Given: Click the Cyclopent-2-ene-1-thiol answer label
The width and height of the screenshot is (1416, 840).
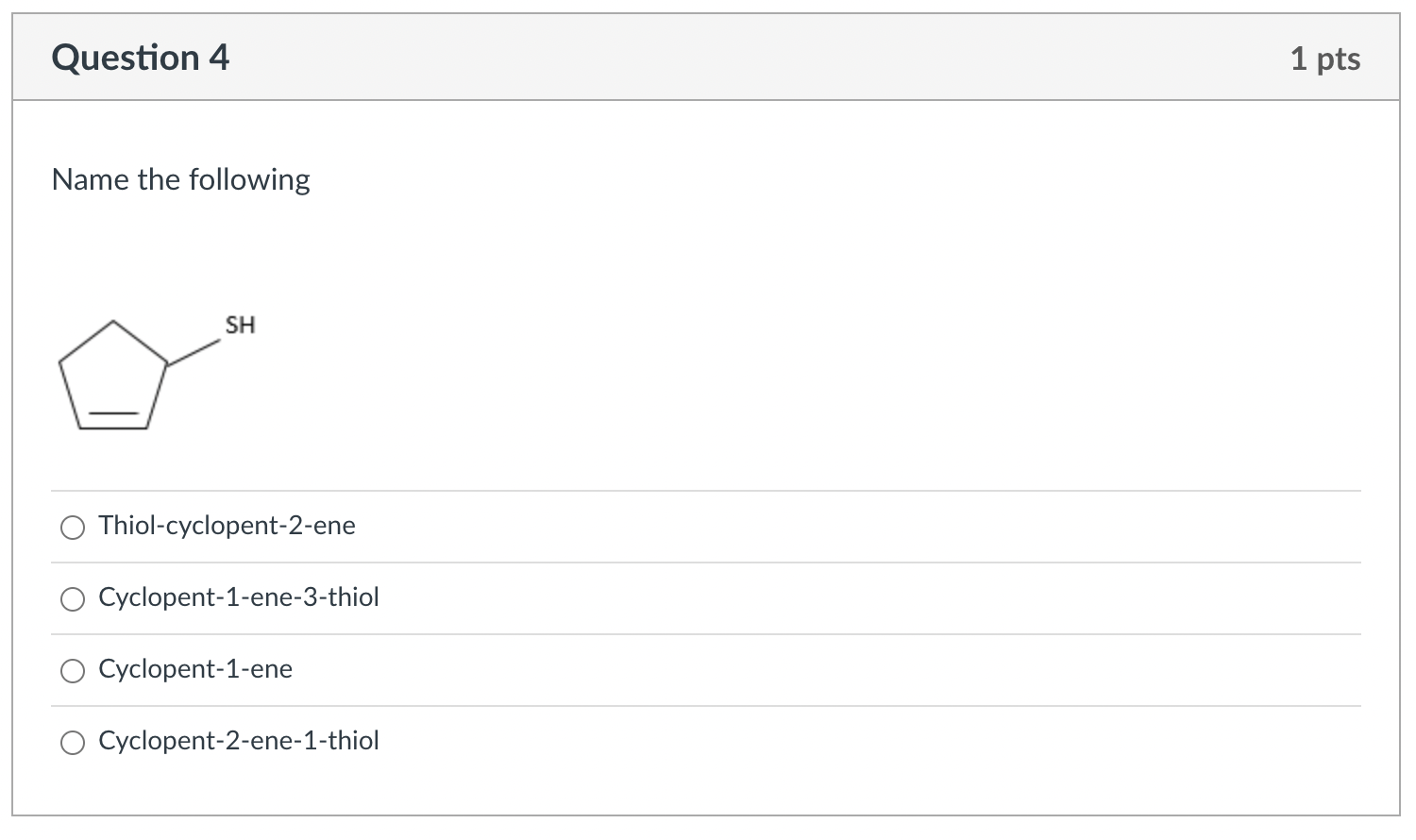Looking at the screenshot, I should 239,741.
